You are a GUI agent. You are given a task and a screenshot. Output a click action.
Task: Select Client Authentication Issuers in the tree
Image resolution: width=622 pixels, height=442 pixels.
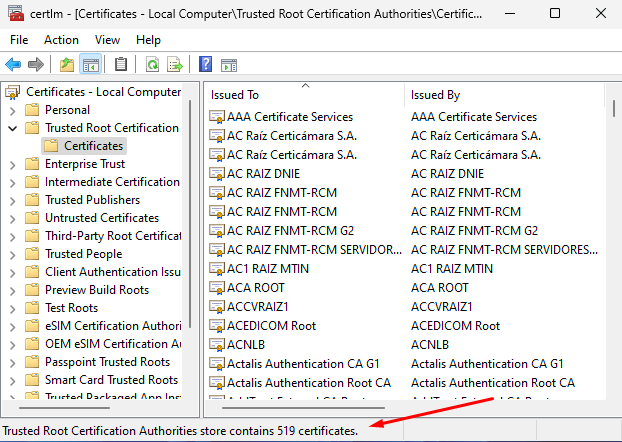pos(113,272)
